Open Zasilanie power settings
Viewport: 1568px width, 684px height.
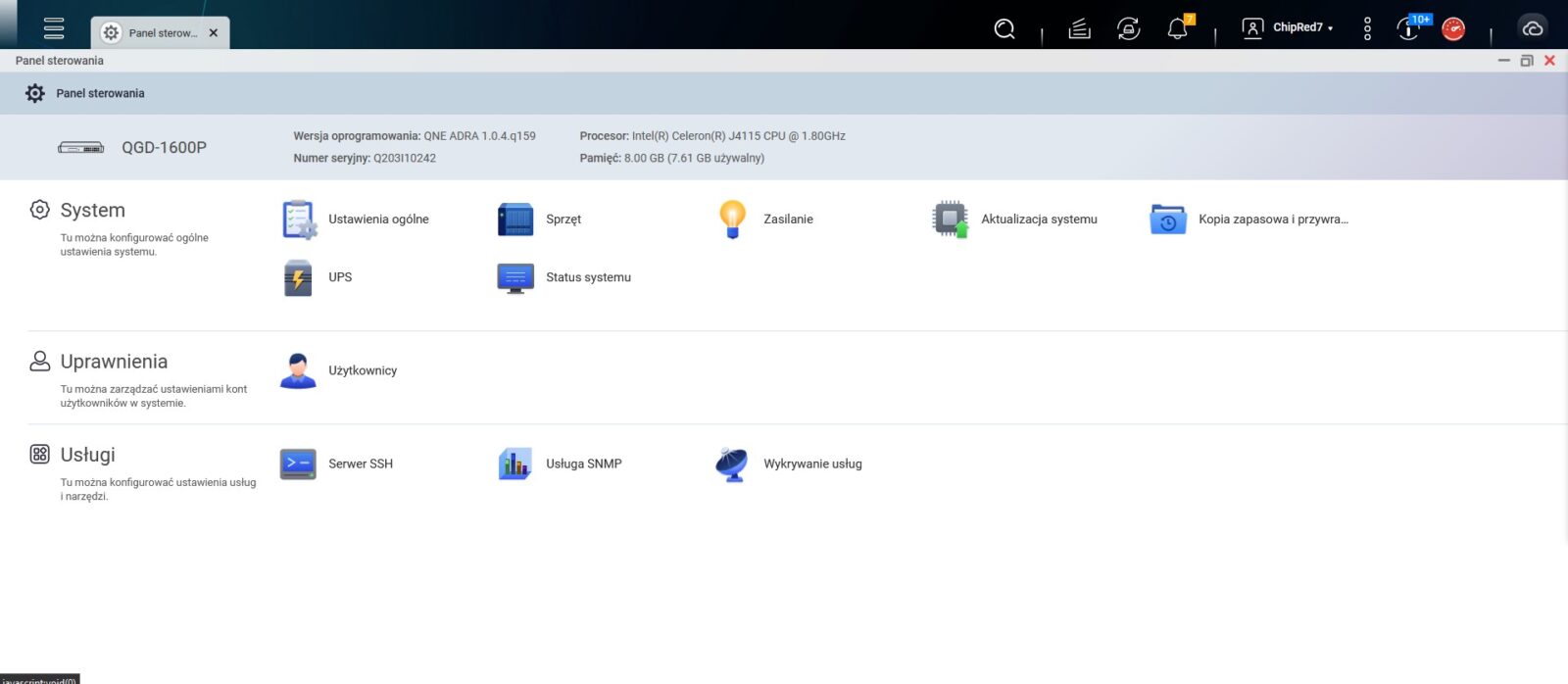point(732,220)
